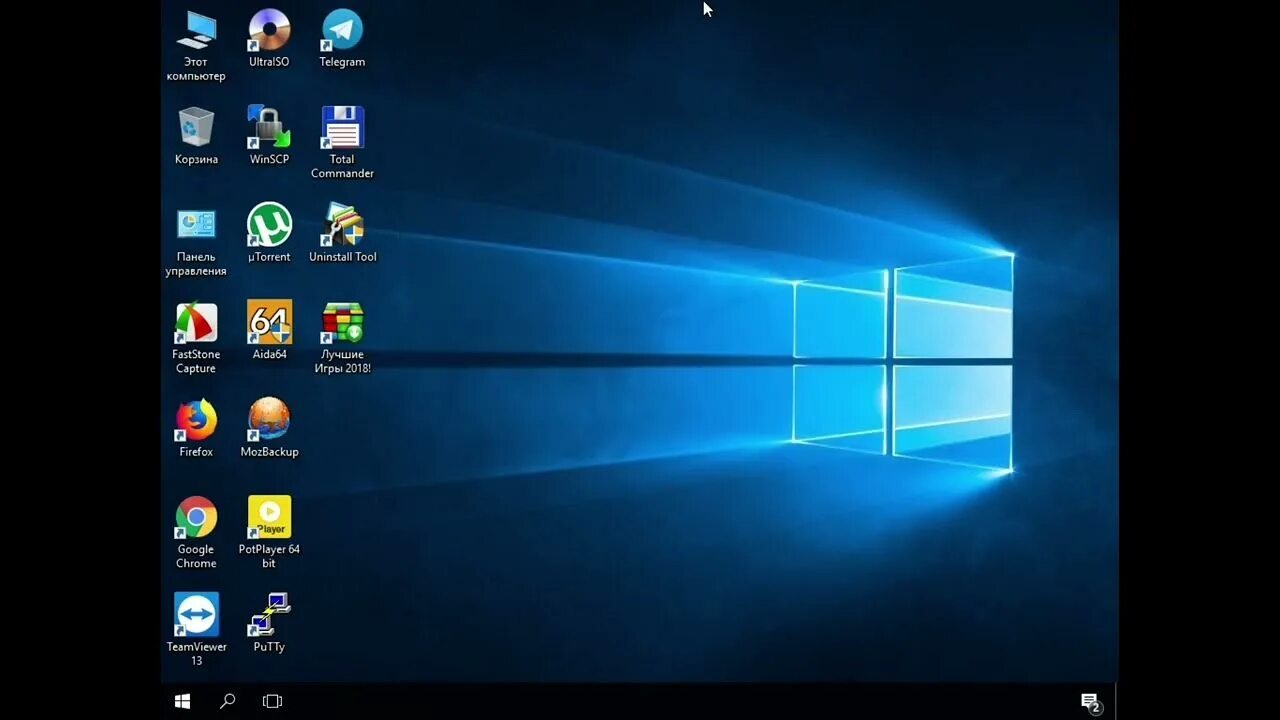Open the Action Center notifications icon
1280x720 pixels.
tap(1090, 703)
